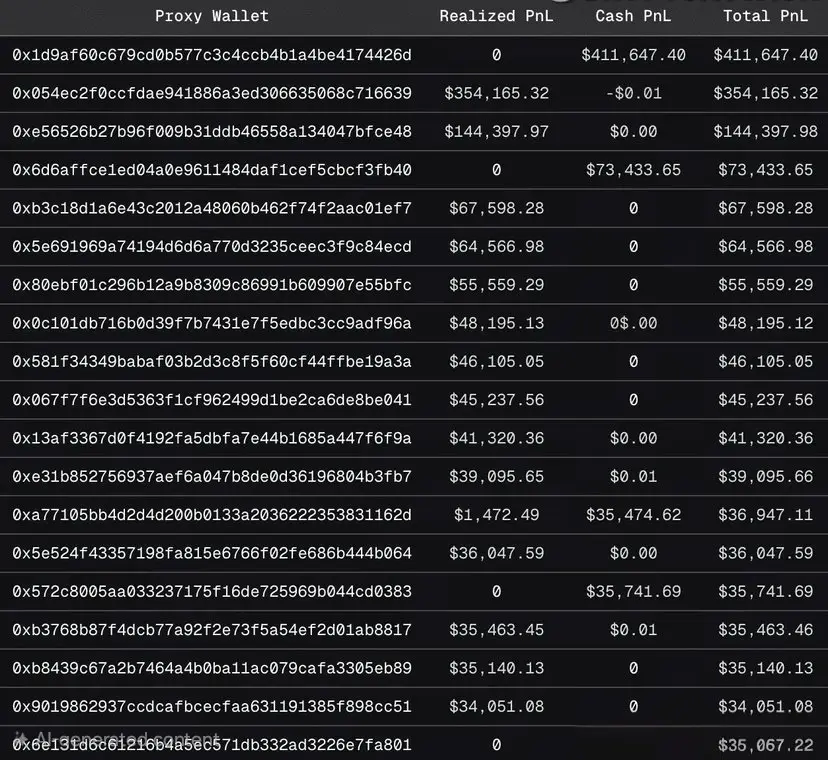
Task: Click the Proxy Wallet column header
Action: [212, 16]
